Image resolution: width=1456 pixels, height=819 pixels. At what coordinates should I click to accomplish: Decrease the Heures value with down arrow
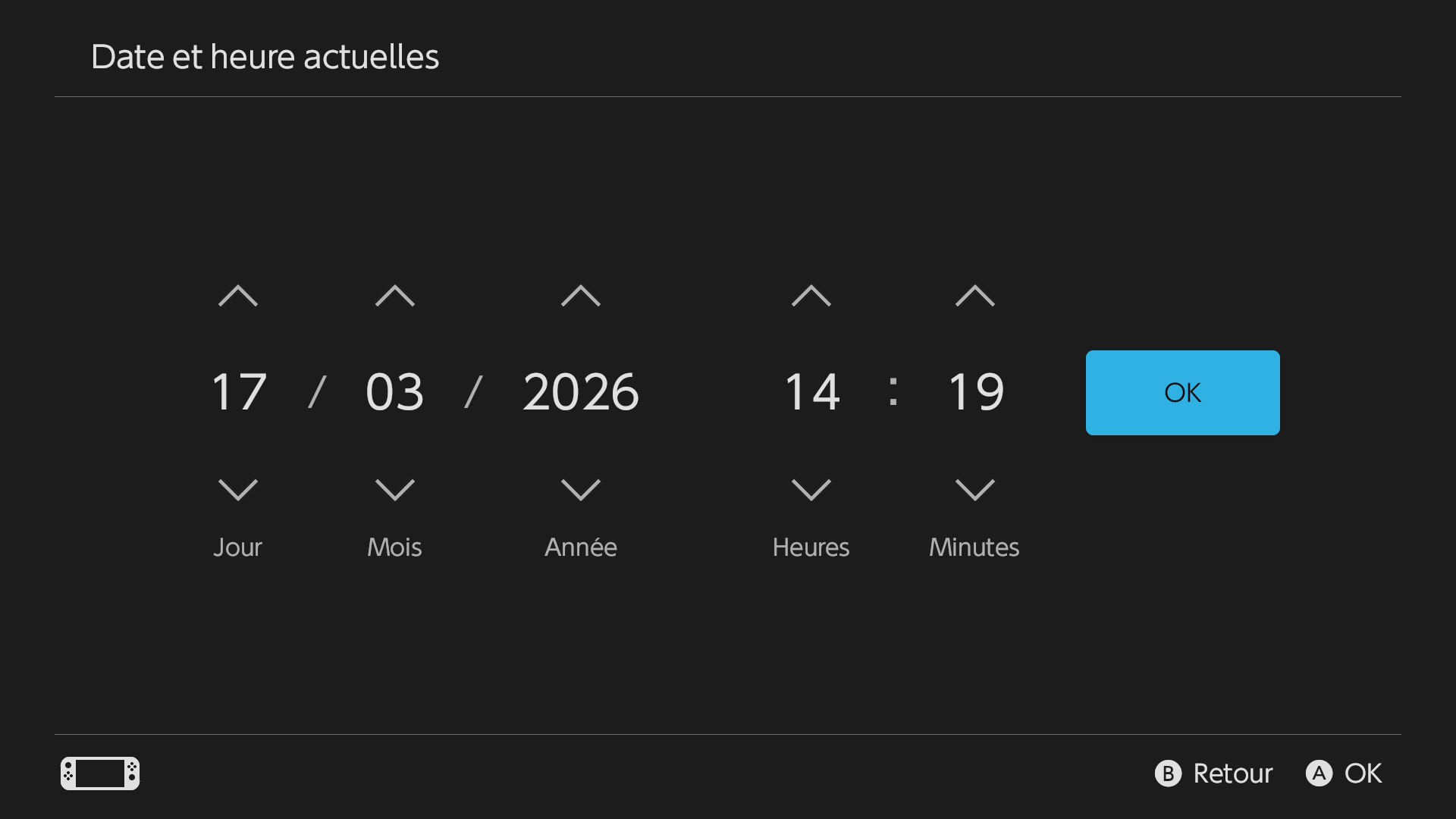tap(811, 489)
